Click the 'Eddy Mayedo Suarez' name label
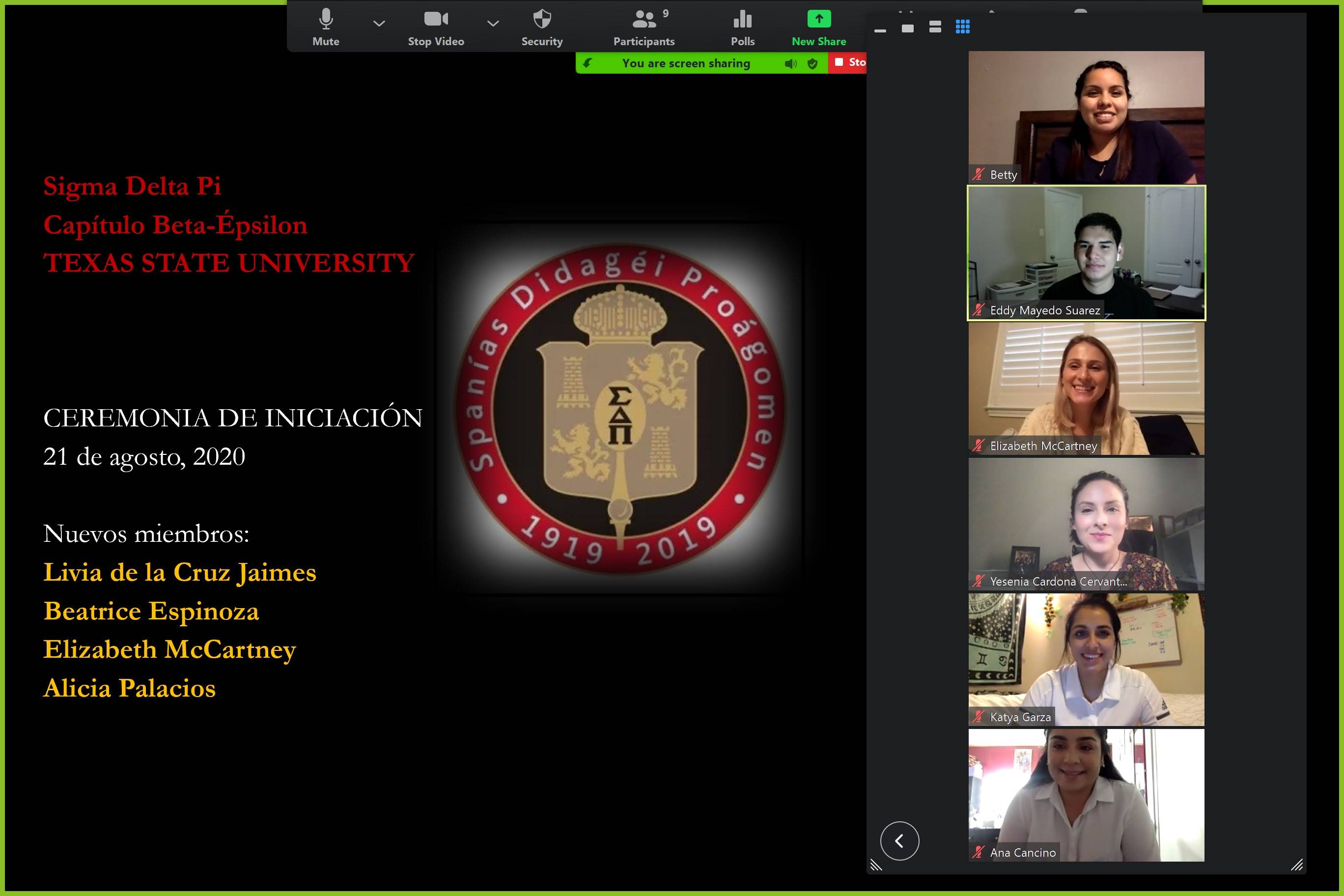 point(1044,310)
